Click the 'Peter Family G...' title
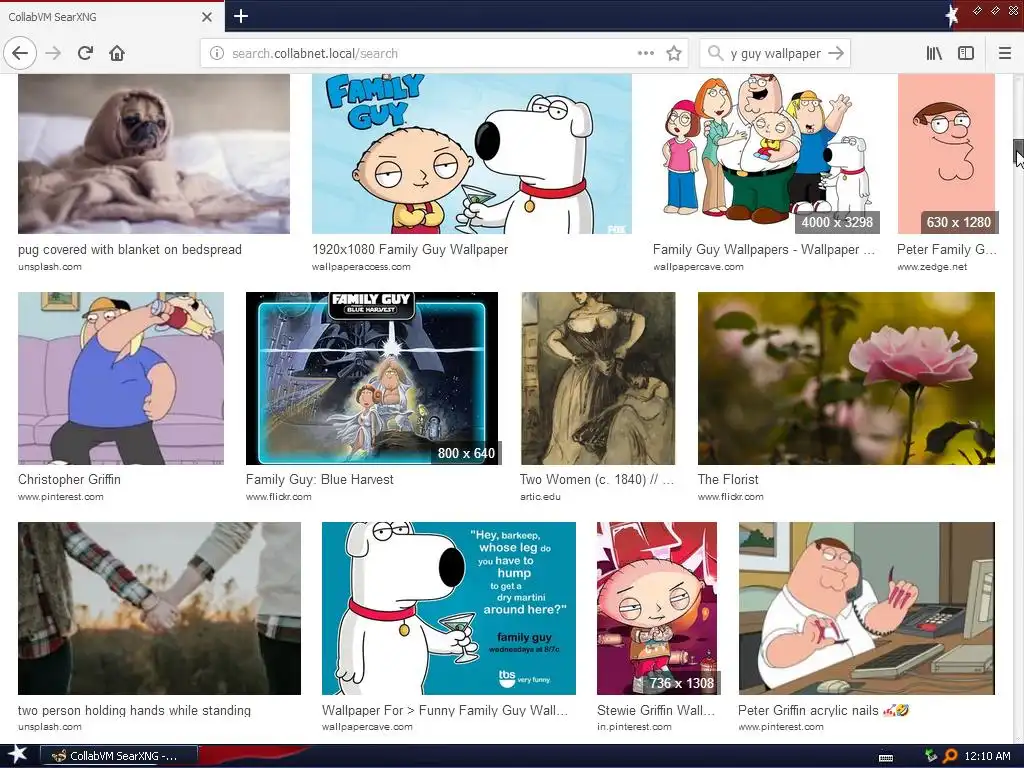1024x768 pixels. pos(946,249)
